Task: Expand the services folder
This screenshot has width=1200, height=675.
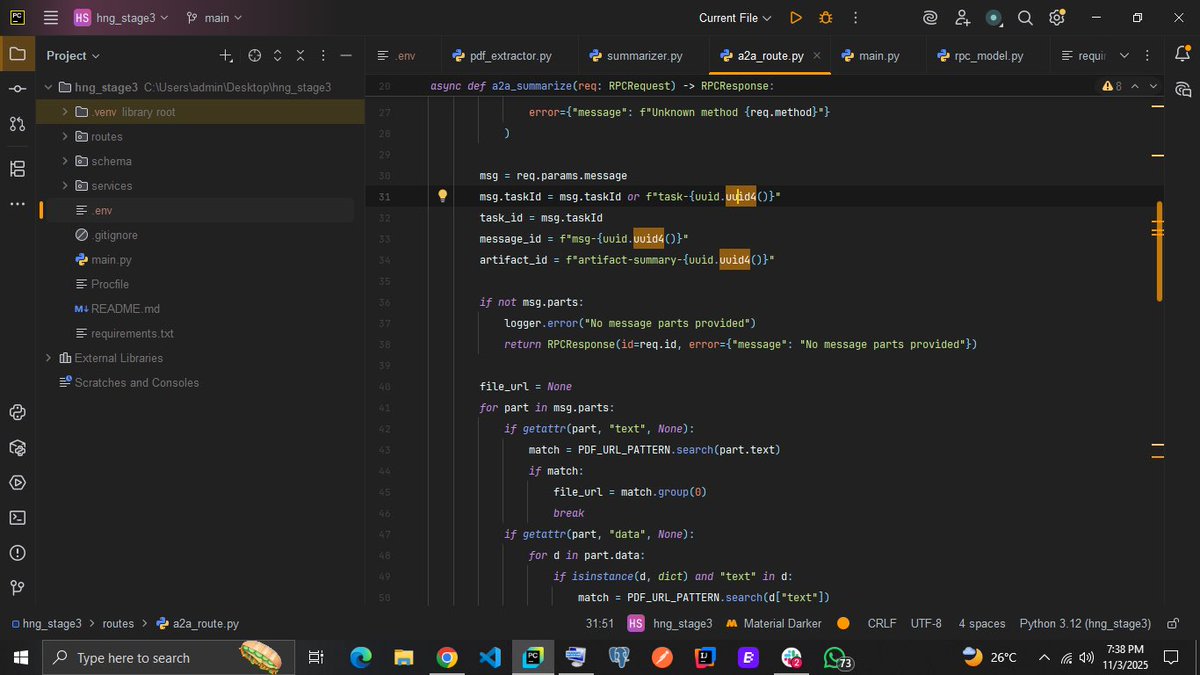Action: pos(65,186)
